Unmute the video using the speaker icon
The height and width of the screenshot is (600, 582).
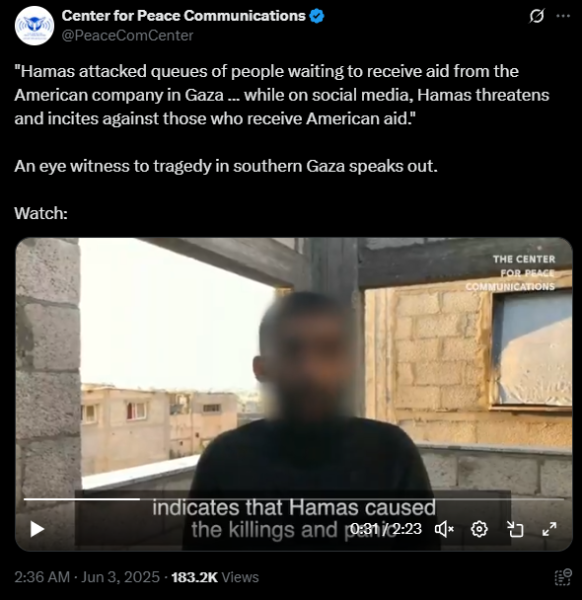(444, 529)
